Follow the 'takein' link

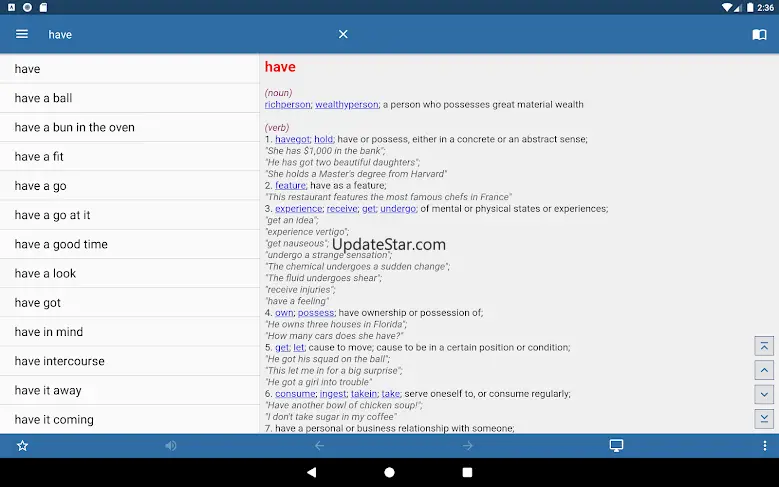coord(364,394)
